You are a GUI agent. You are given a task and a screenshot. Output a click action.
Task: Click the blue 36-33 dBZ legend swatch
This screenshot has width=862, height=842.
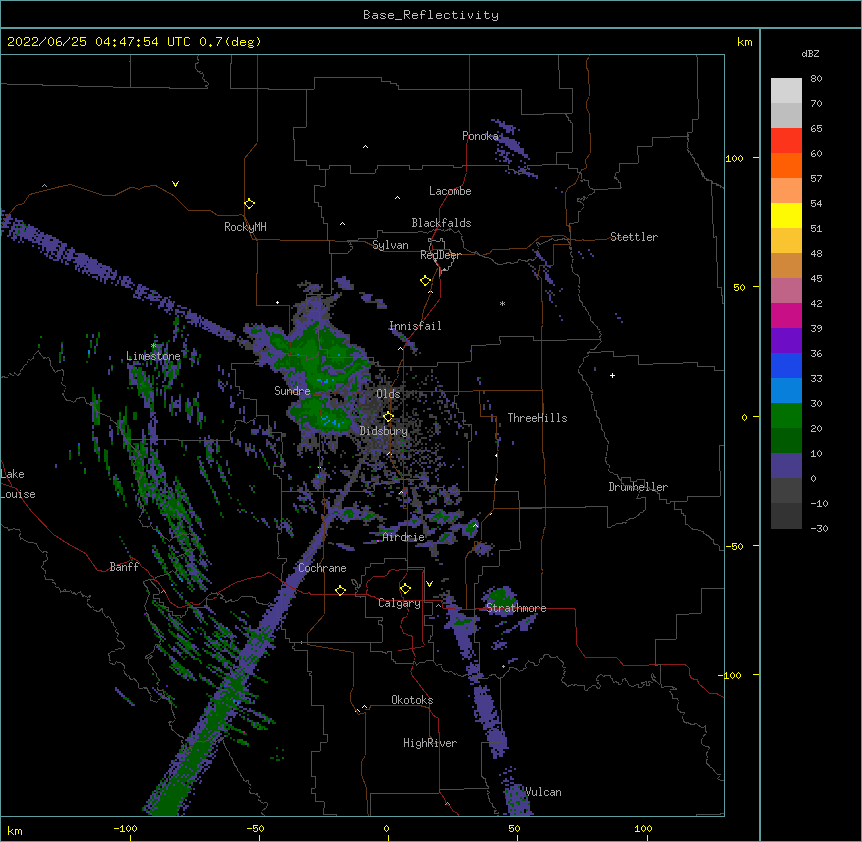click(786, 365)
